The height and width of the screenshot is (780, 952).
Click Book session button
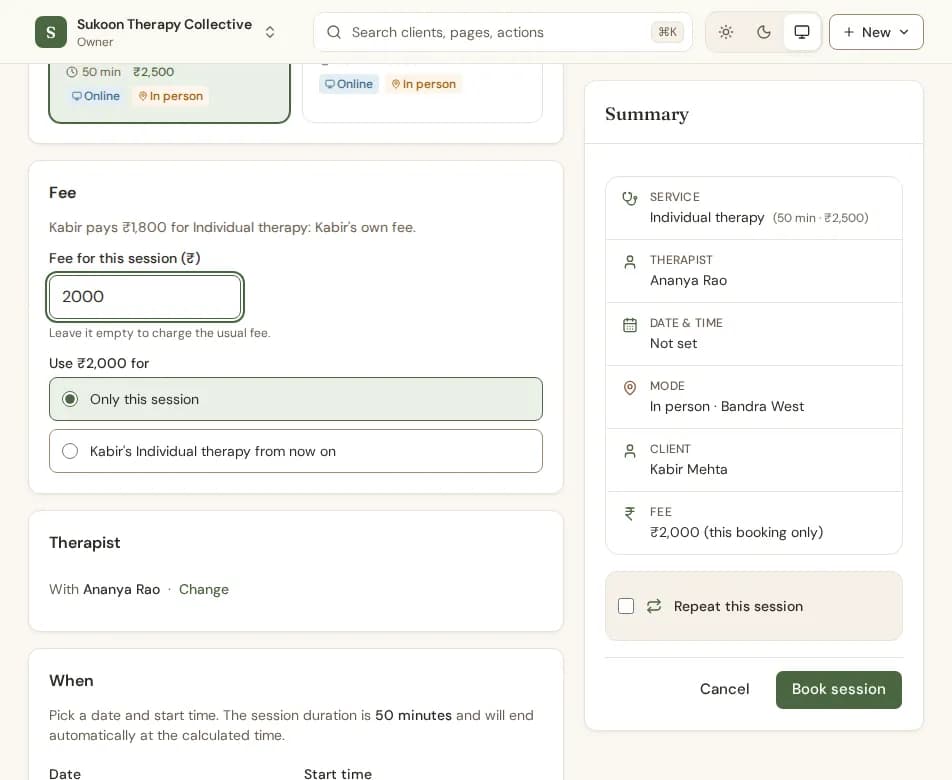tap(838, 689)
